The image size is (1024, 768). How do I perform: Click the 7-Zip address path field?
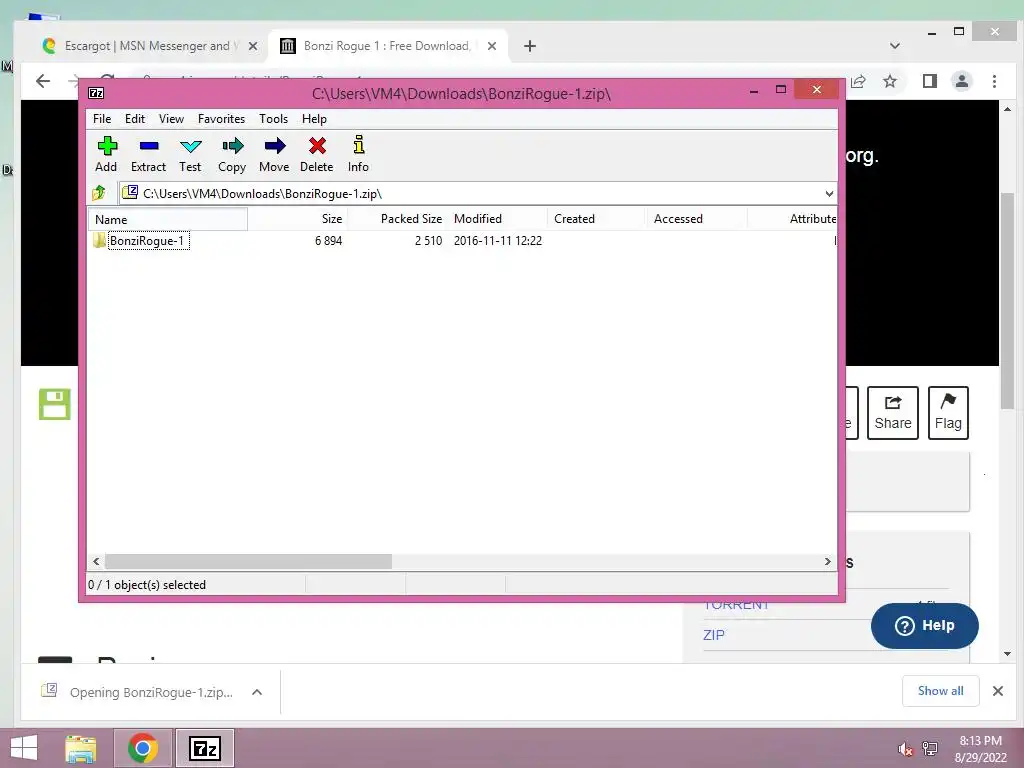tap(477, 194)
